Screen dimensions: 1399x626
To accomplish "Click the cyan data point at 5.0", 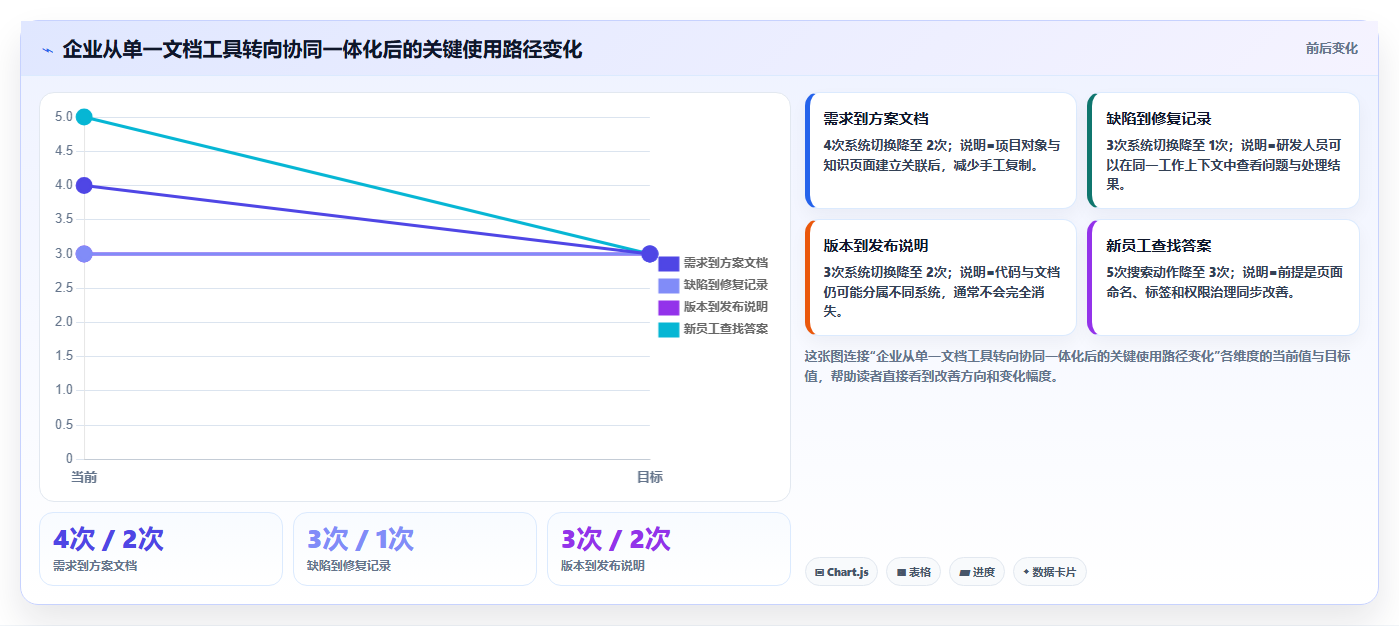I will coord(84,117).
